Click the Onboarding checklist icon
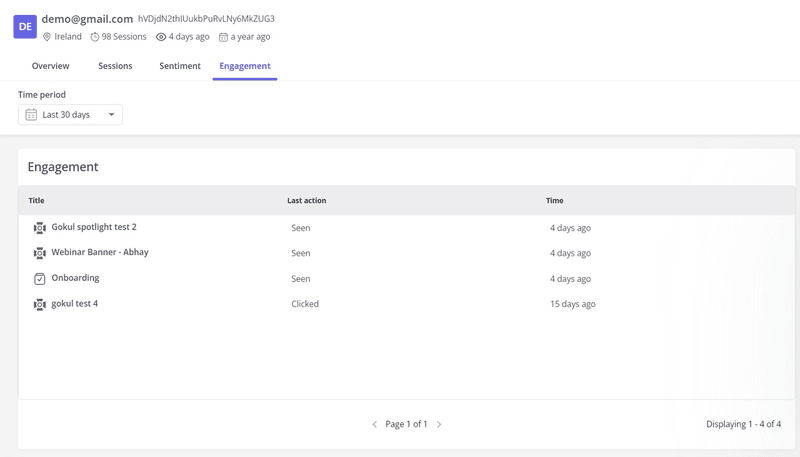This screenshot has height=457, width=800. coord(40,279)
